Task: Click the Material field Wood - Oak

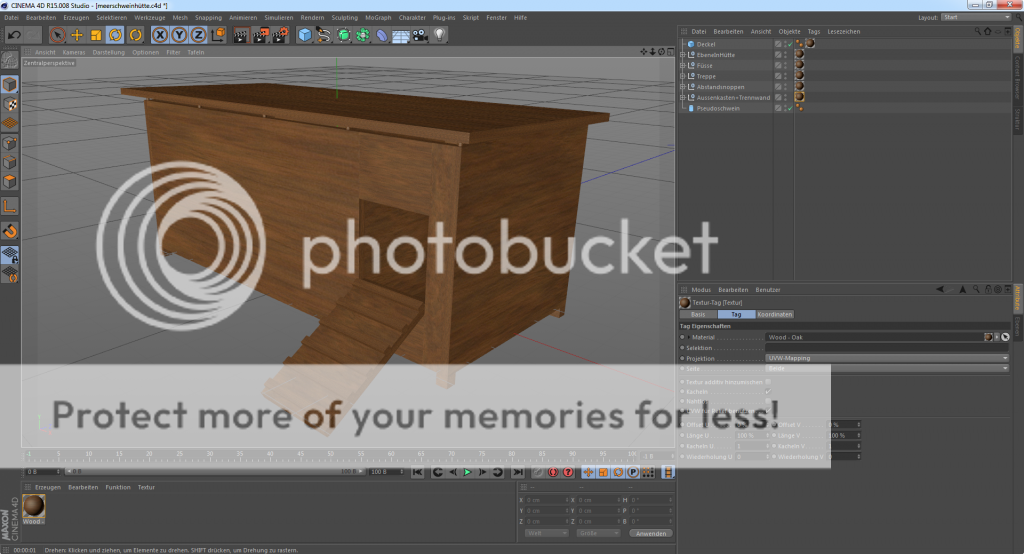Action: coord(874,337)
